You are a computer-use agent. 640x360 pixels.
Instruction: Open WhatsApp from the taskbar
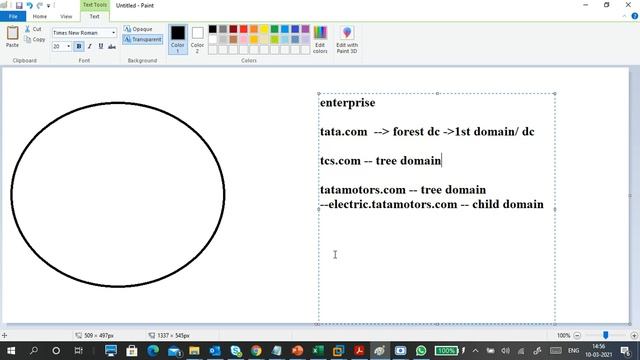(421, 351)
